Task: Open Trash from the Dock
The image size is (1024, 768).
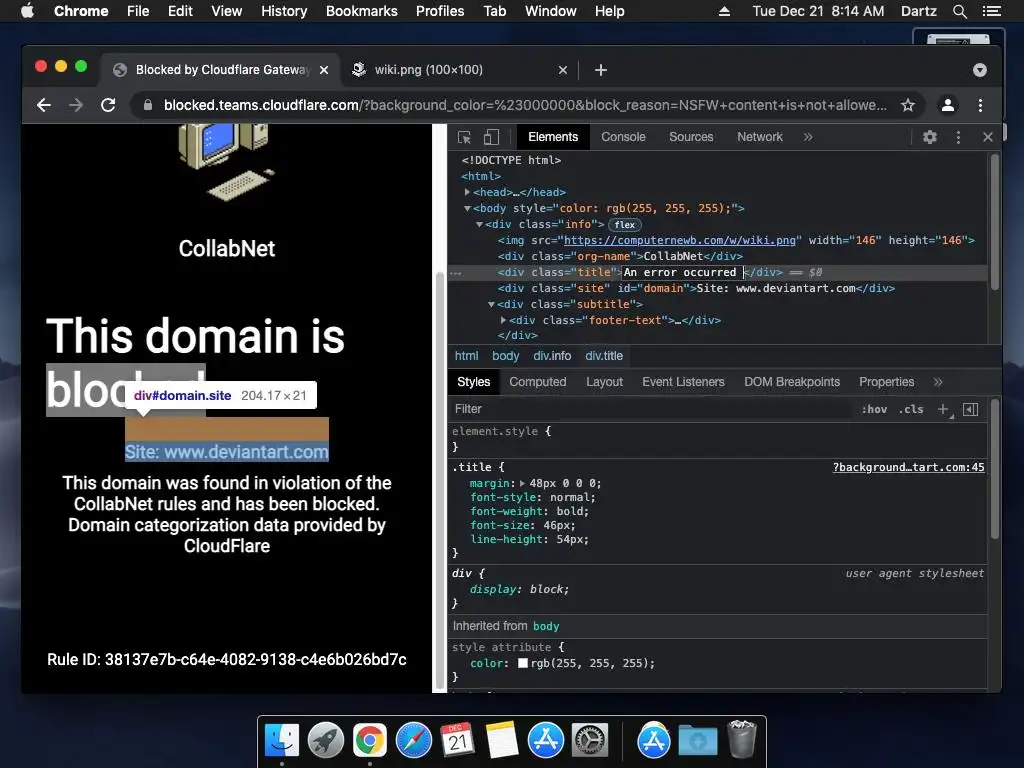Action: [742, 739]
